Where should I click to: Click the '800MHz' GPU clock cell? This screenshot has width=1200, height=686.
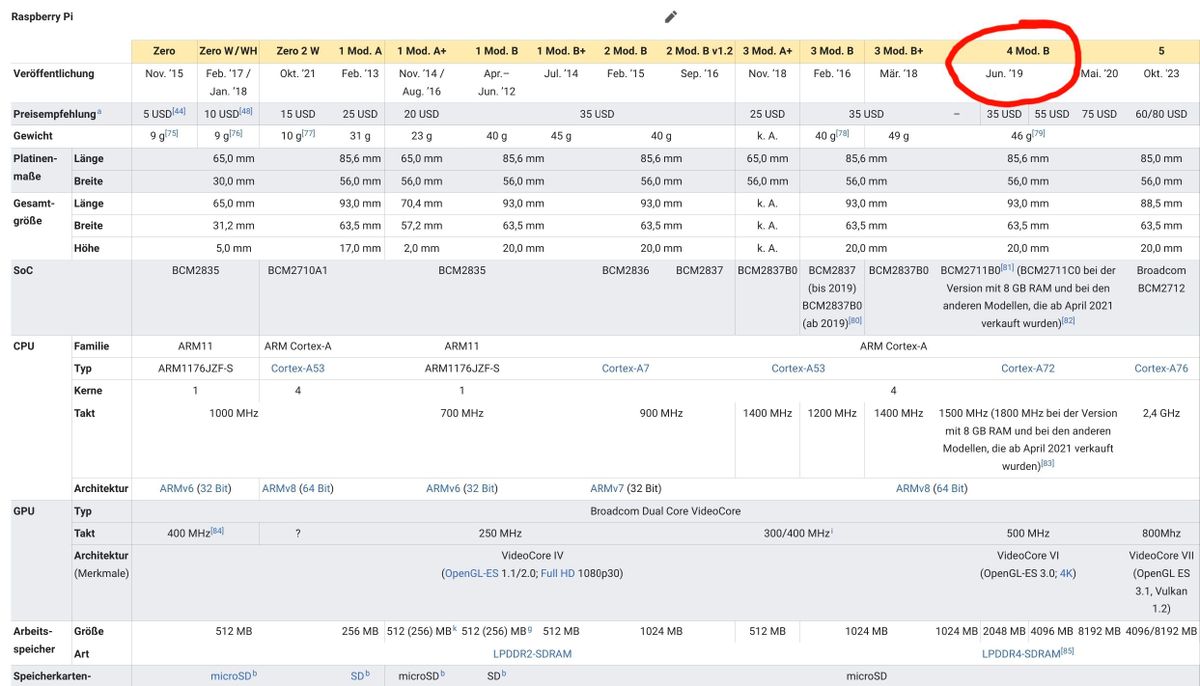pos(1161,534)
